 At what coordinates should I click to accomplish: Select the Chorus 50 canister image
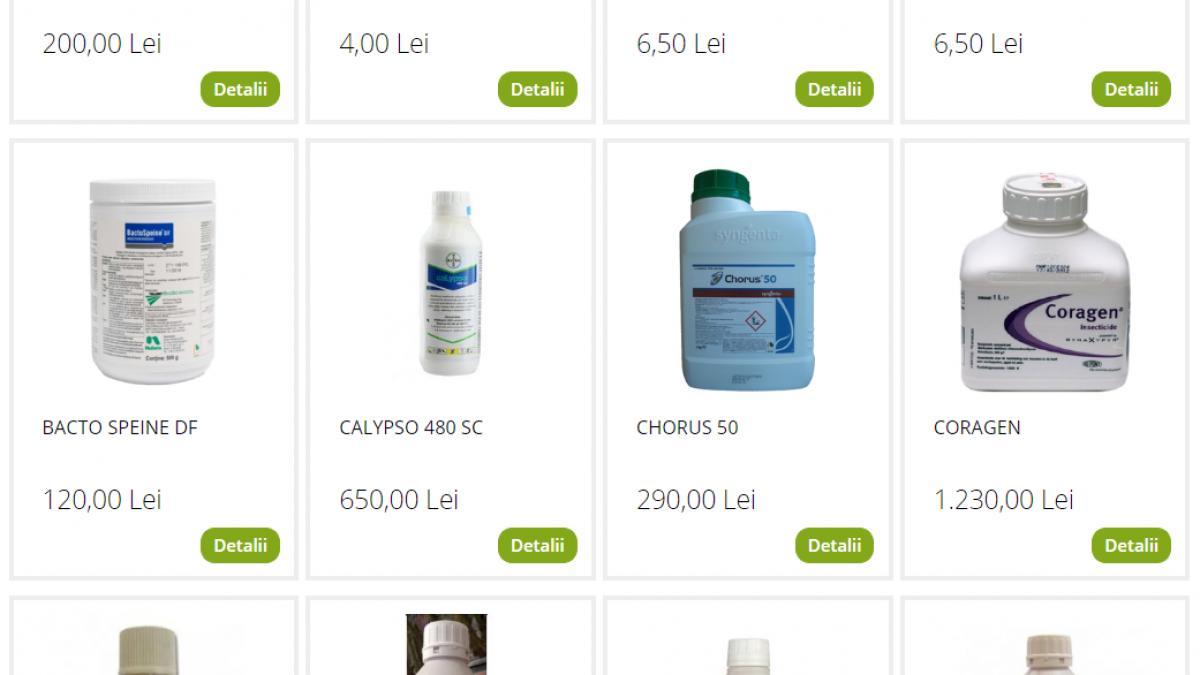(747, 280)
